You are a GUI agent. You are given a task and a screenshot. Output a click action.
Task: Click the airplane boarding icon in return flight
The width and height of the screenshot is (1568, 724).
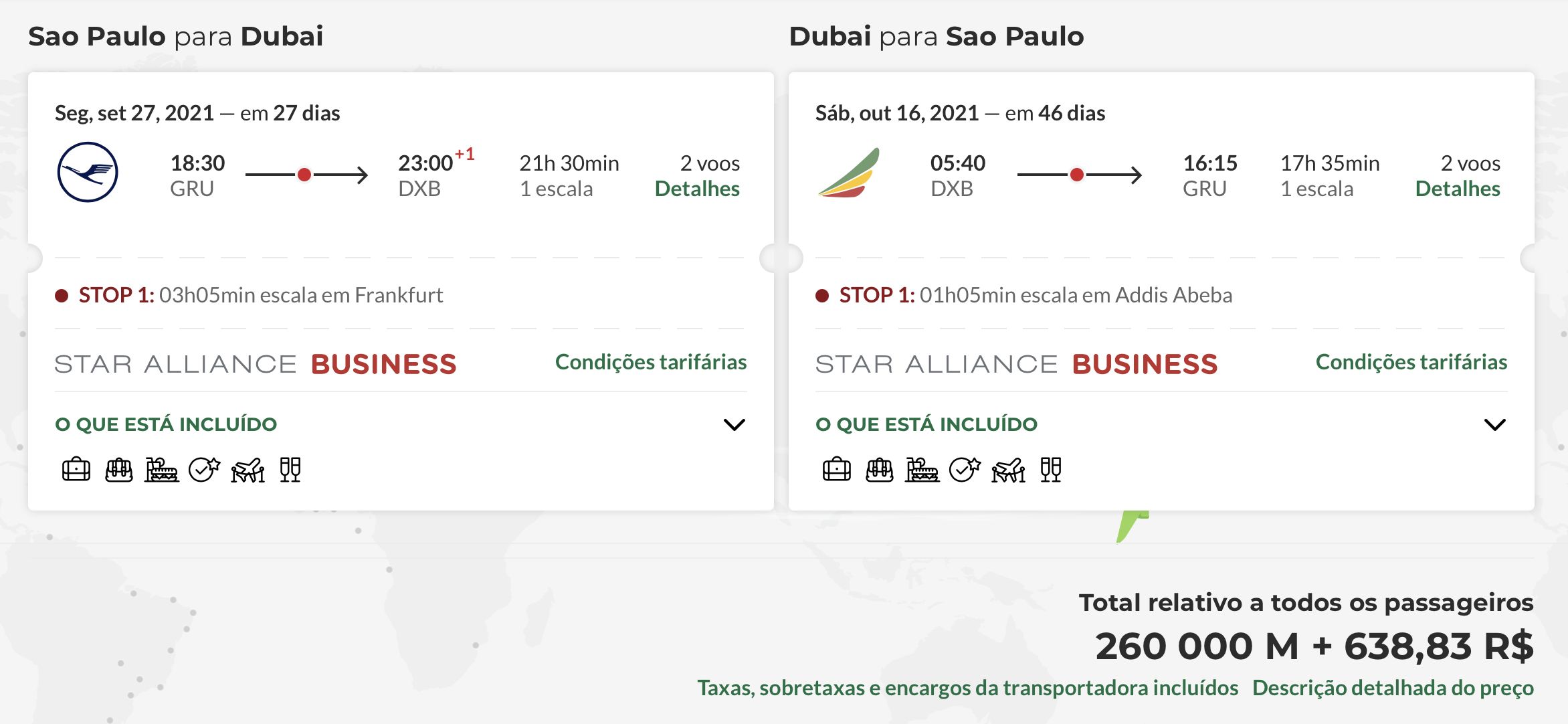click(x=1008, y=470)
